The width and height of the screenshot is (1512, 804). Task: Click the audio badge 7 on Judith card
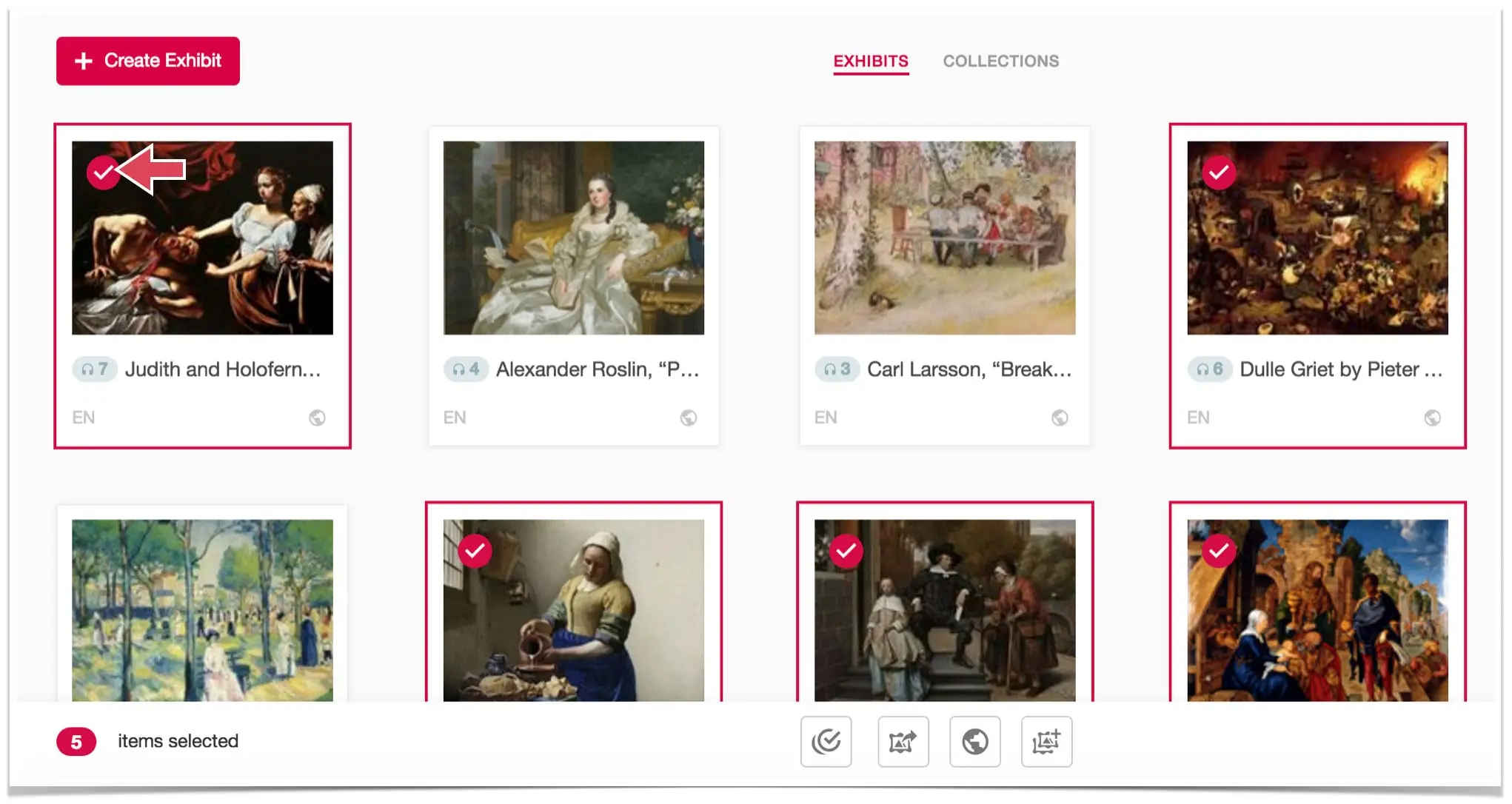(95, 369)
